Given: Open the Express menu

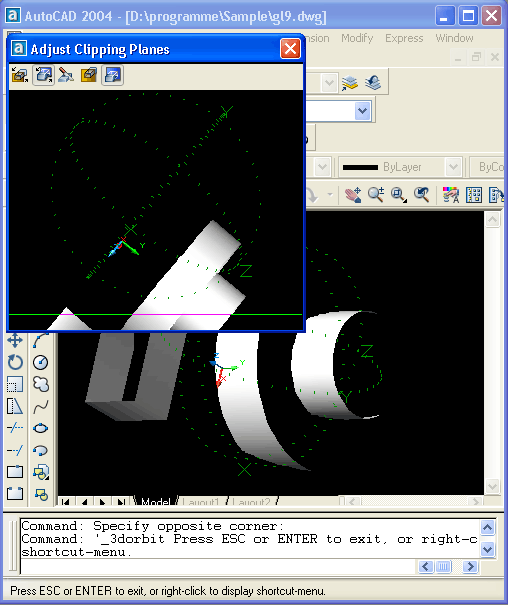Looking at the screenshot, I should point(404,38).
